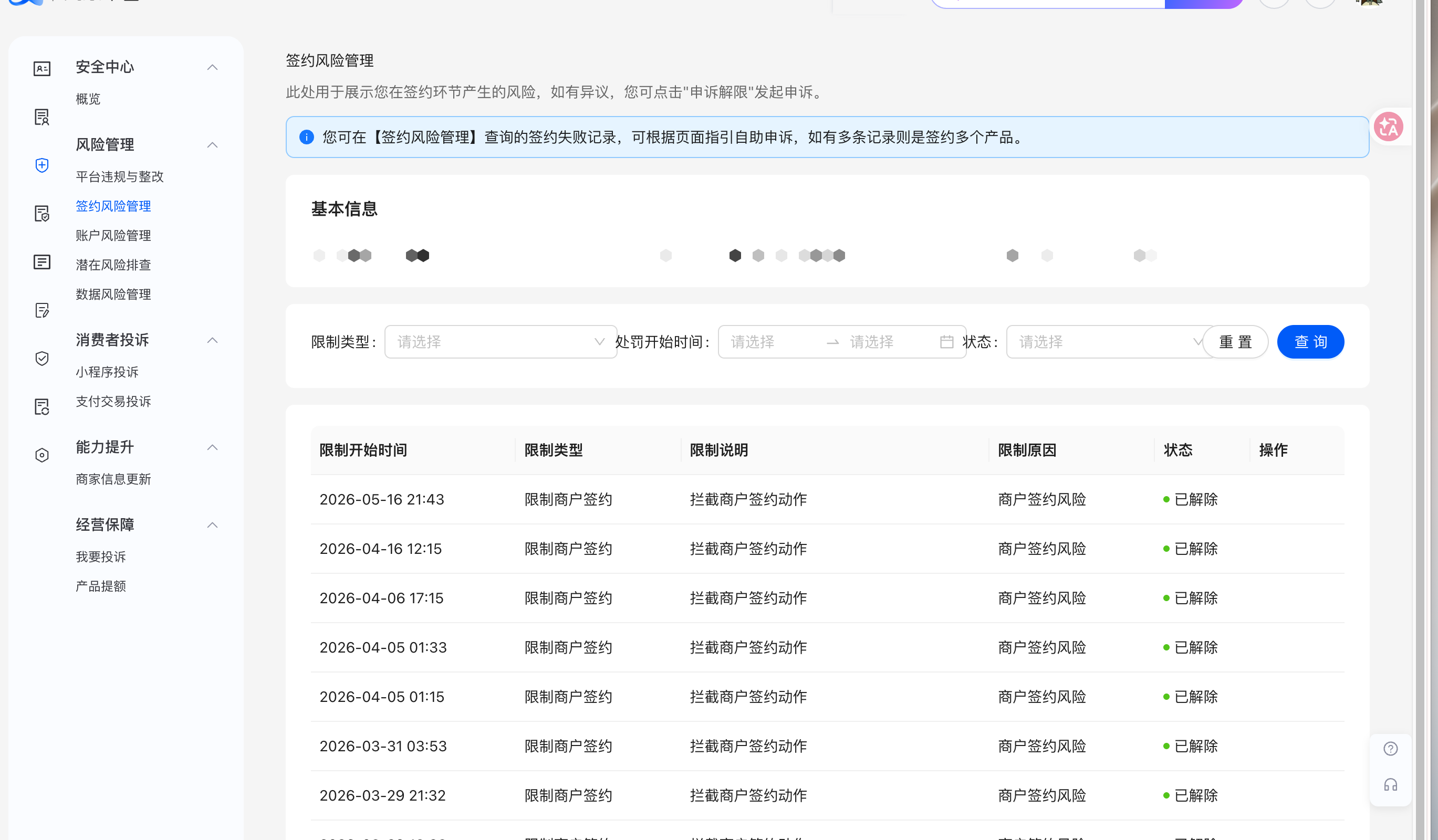
Task: Go to 潜在风险排查
Action: point(113,265)
